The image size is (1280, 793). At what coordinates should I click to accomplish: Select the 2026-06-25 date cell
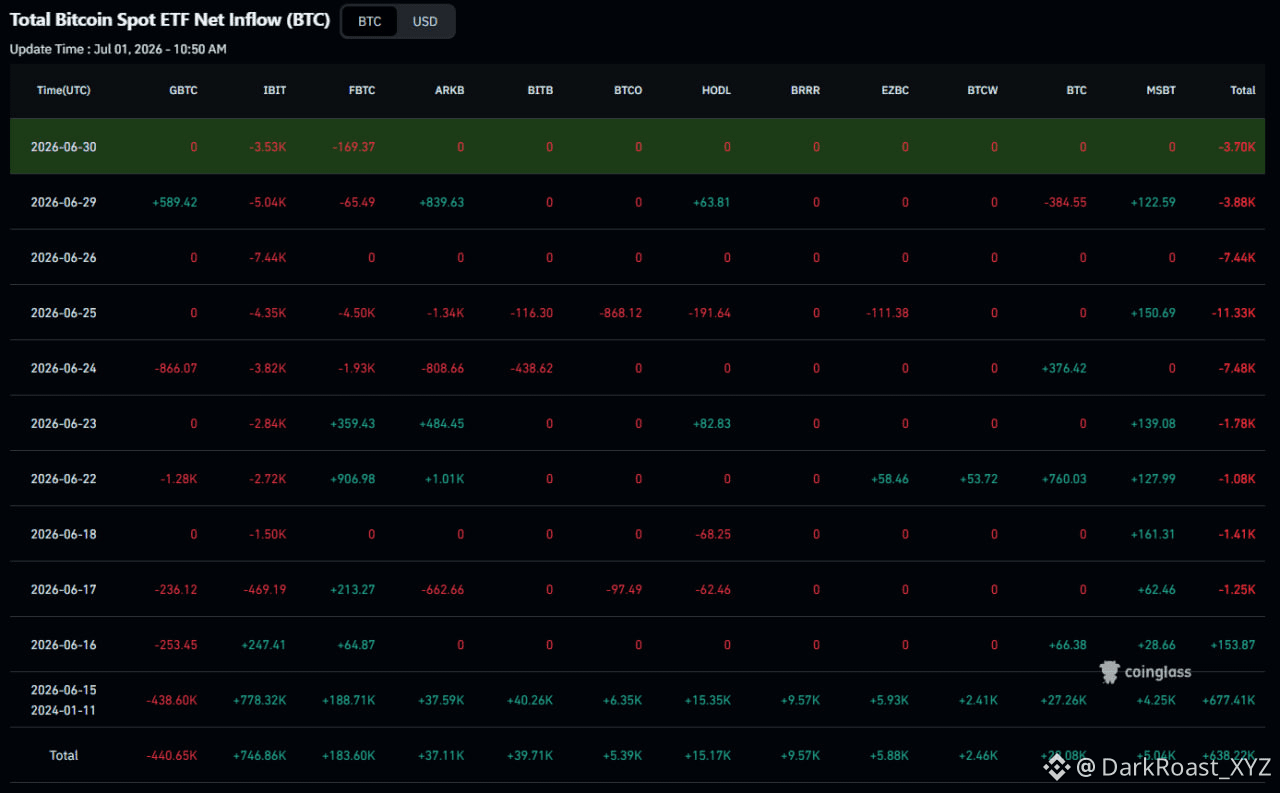click(x=64, y=313)
